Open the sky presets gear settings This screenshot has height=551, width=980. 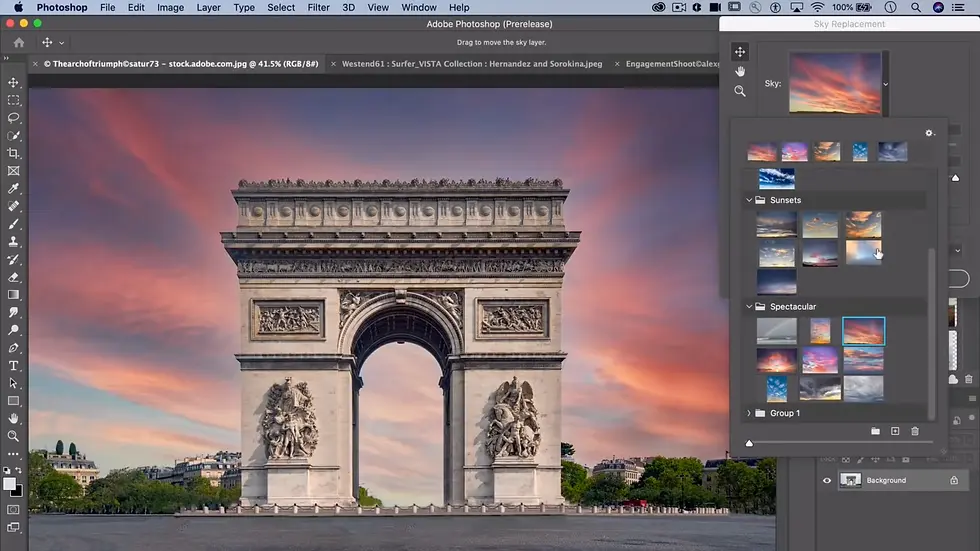click(x=929, y=133)
